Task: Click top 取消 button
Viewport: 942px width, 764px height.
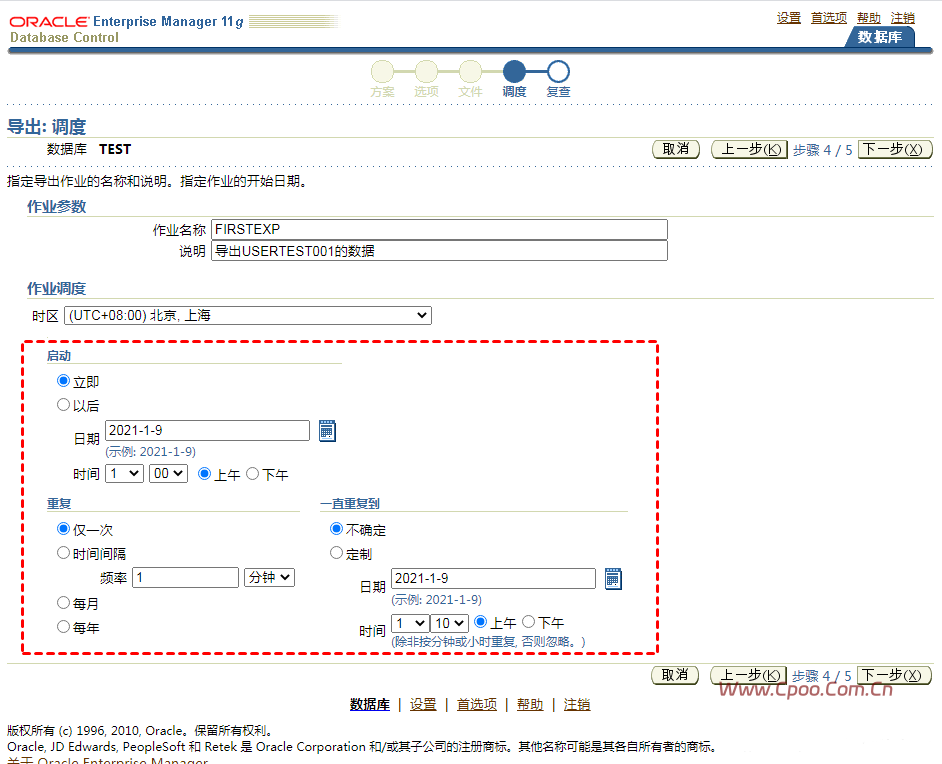Action: pos(676,150)
